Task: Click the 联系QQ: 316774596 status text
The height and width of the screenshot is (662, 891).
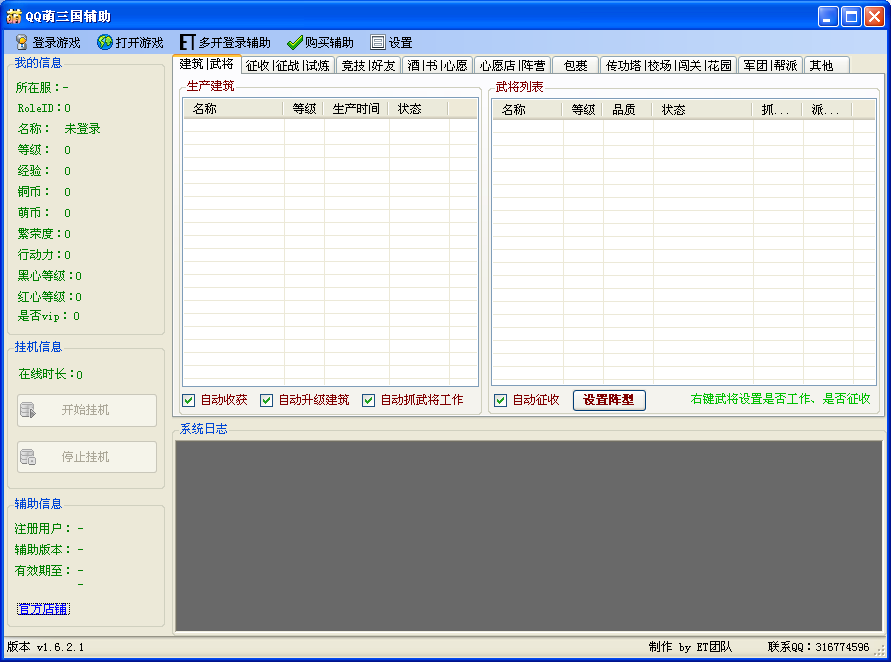Action: coord(818,647)
